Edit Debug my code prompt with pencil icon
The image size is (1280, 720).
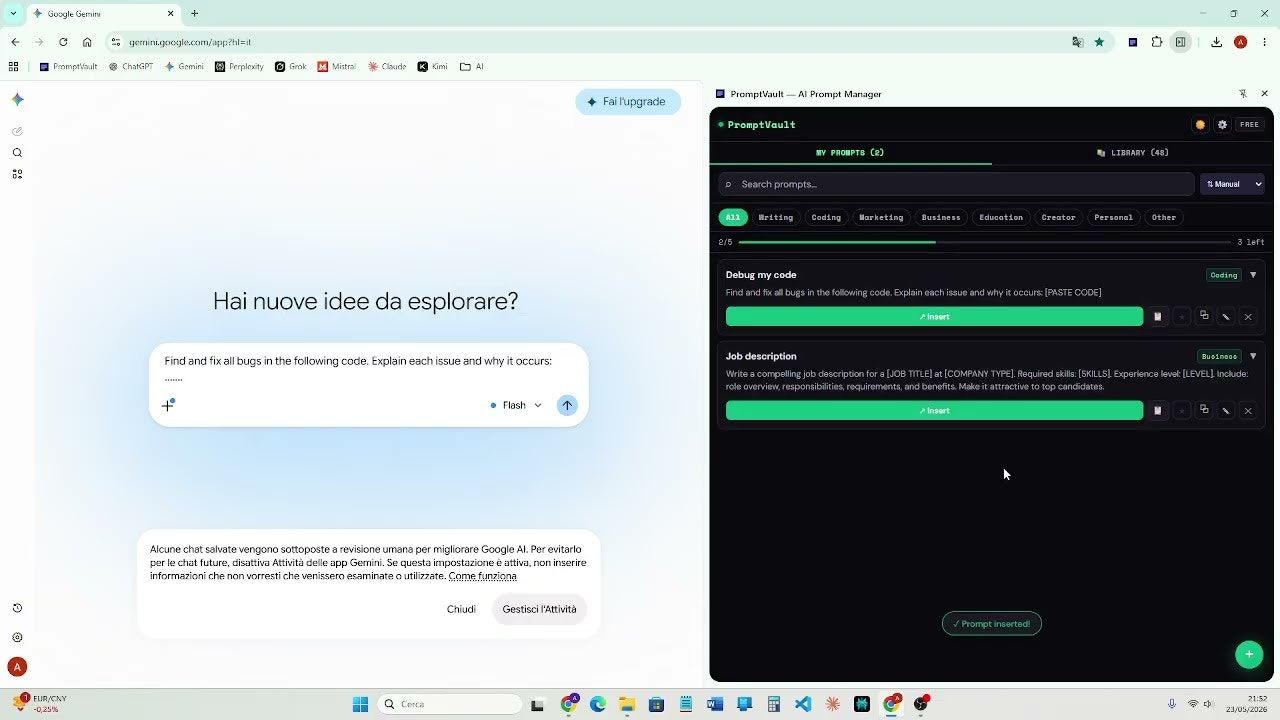coord(1226,317)
